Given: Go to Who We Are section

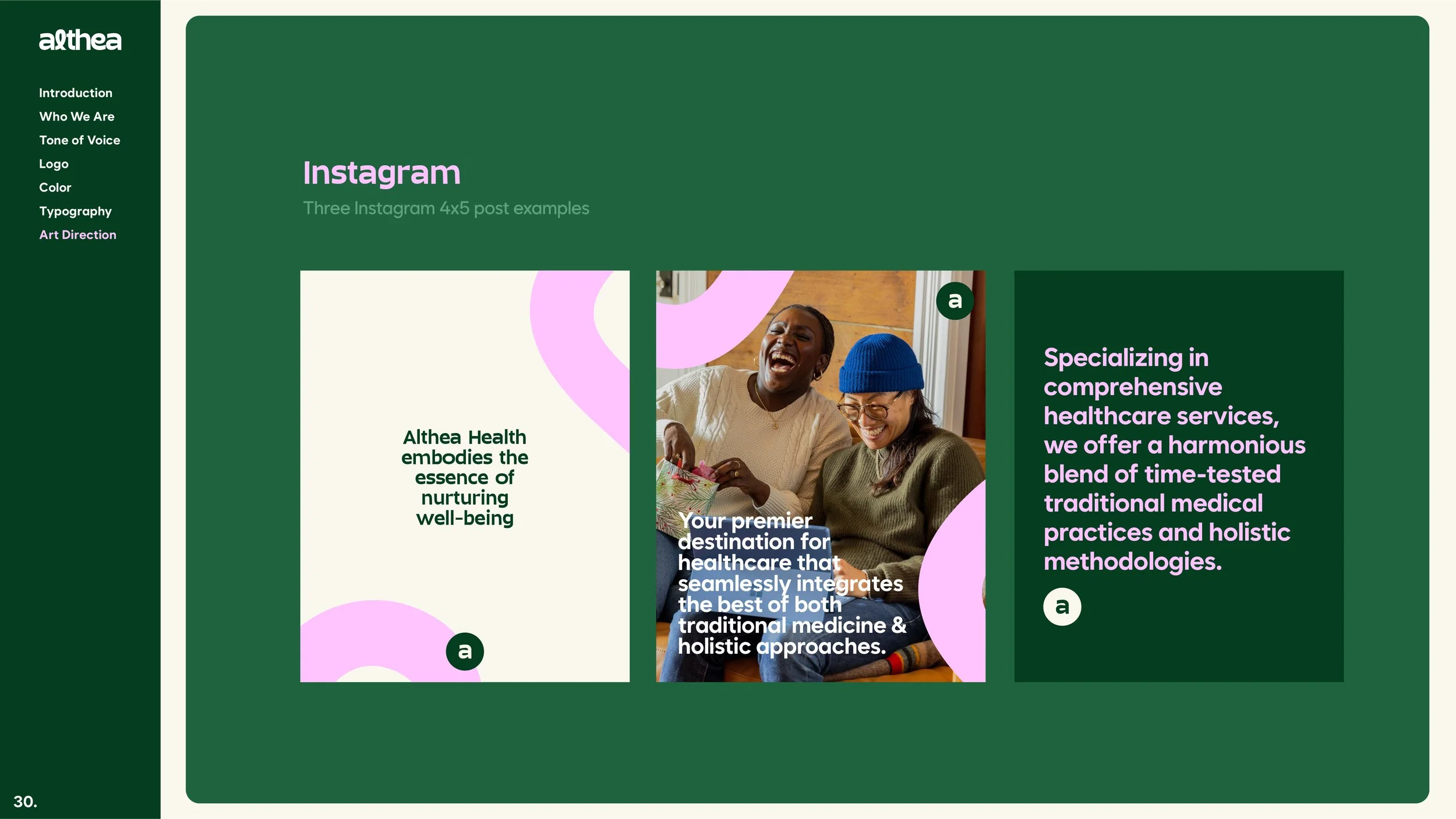Looking at the screenshot, I should 77,116.
